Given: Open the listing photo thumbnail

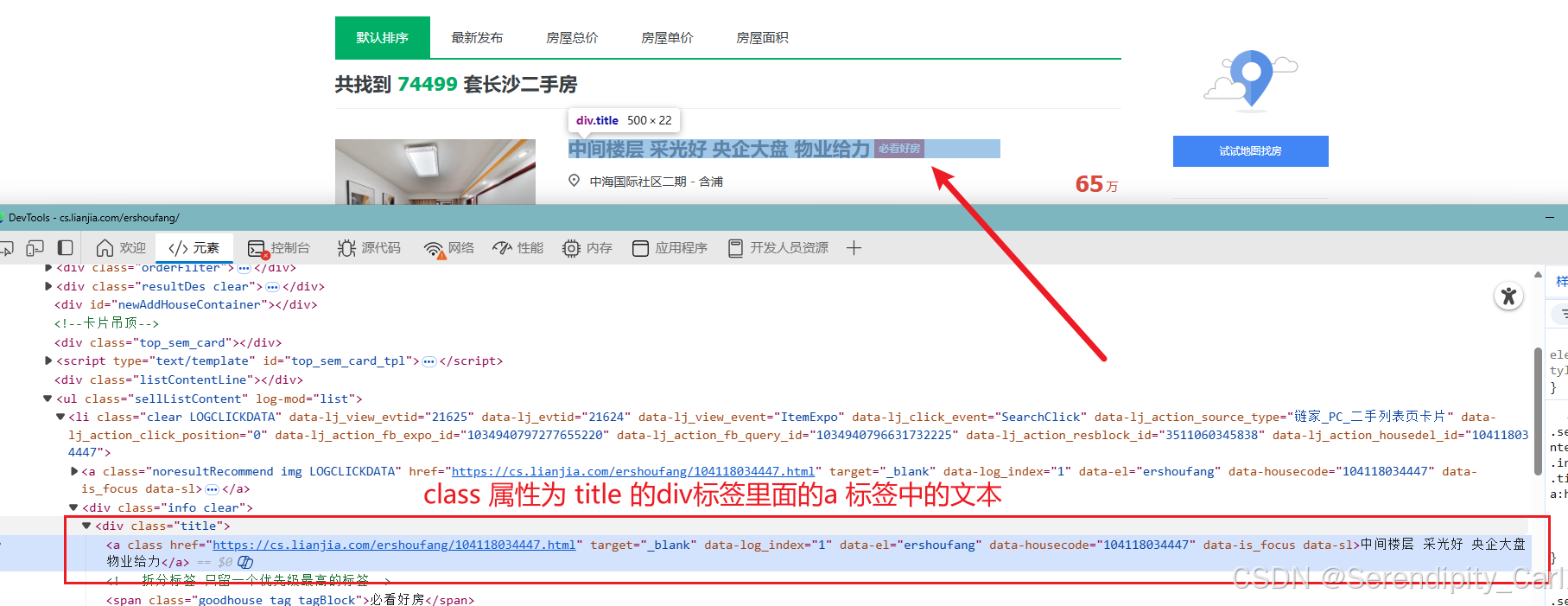Looking at the screenshot, I should pos(435,171).
